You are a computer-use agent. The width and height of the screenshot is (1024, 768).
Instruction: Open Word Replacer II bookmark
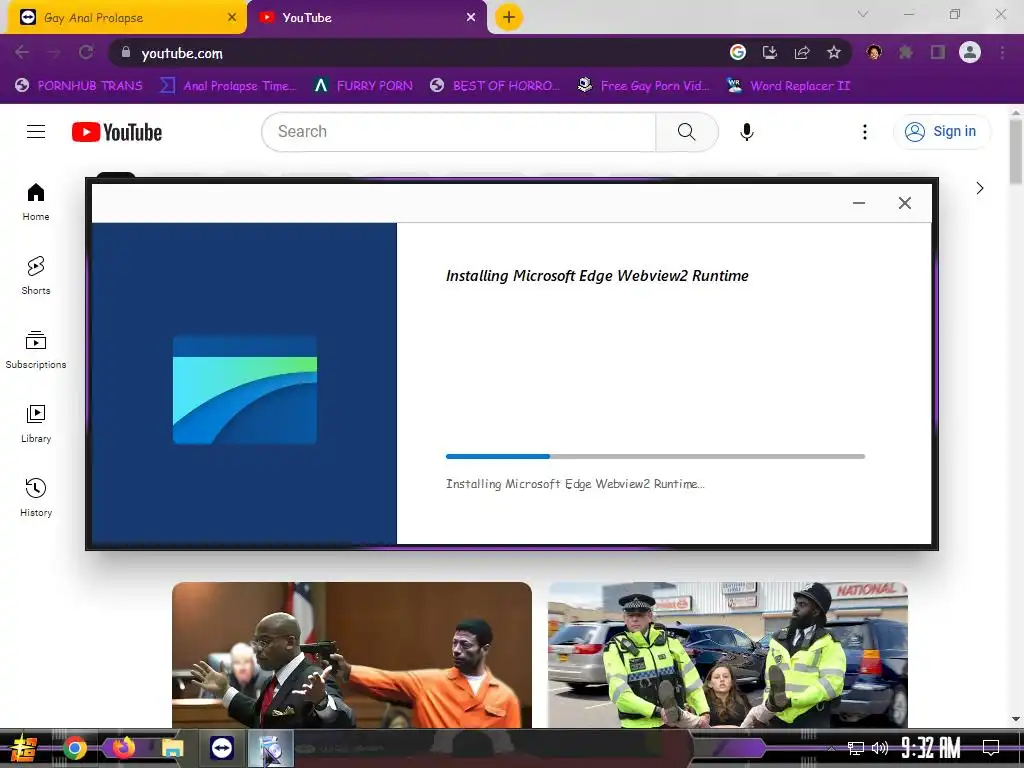(789, 86)
